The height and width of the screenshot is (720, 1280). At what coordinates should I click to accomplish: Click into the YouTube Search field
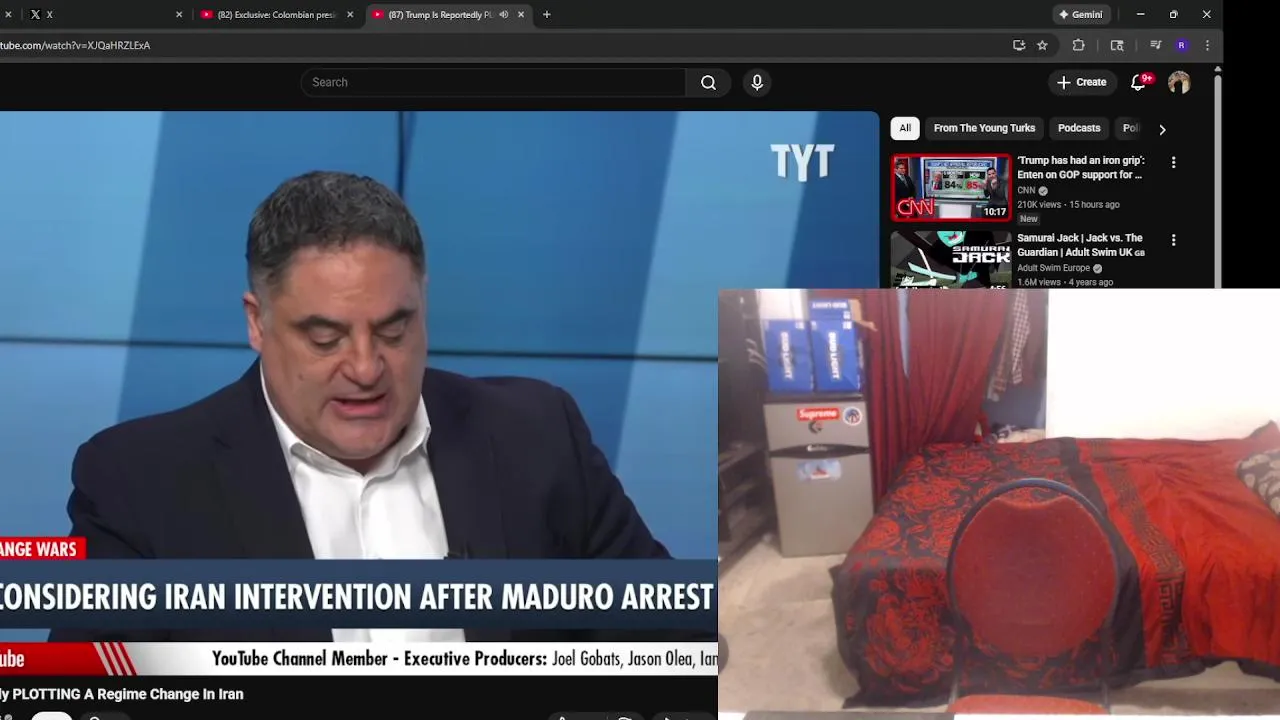(x=493, y=82)
